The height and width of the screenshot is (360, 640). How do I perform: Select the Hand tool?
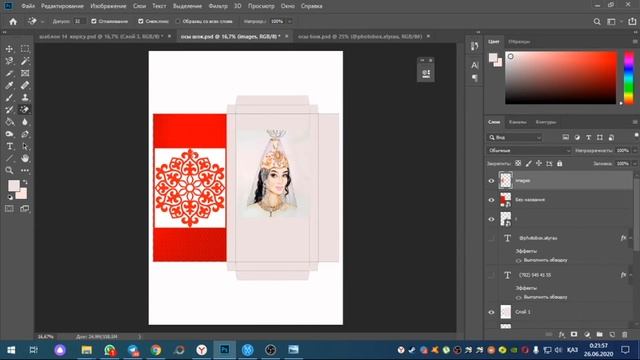tap(25, 158)
